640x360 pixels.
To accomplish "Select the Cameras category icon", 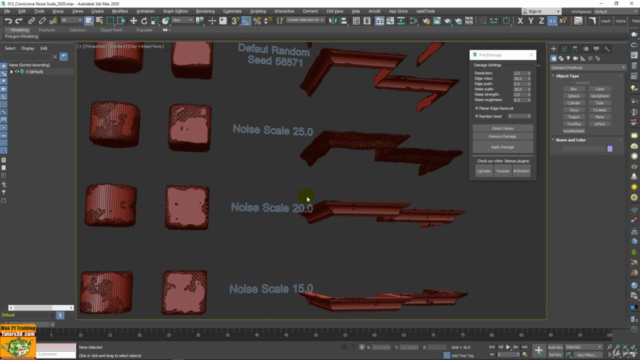I will click(x=576, y=59).
